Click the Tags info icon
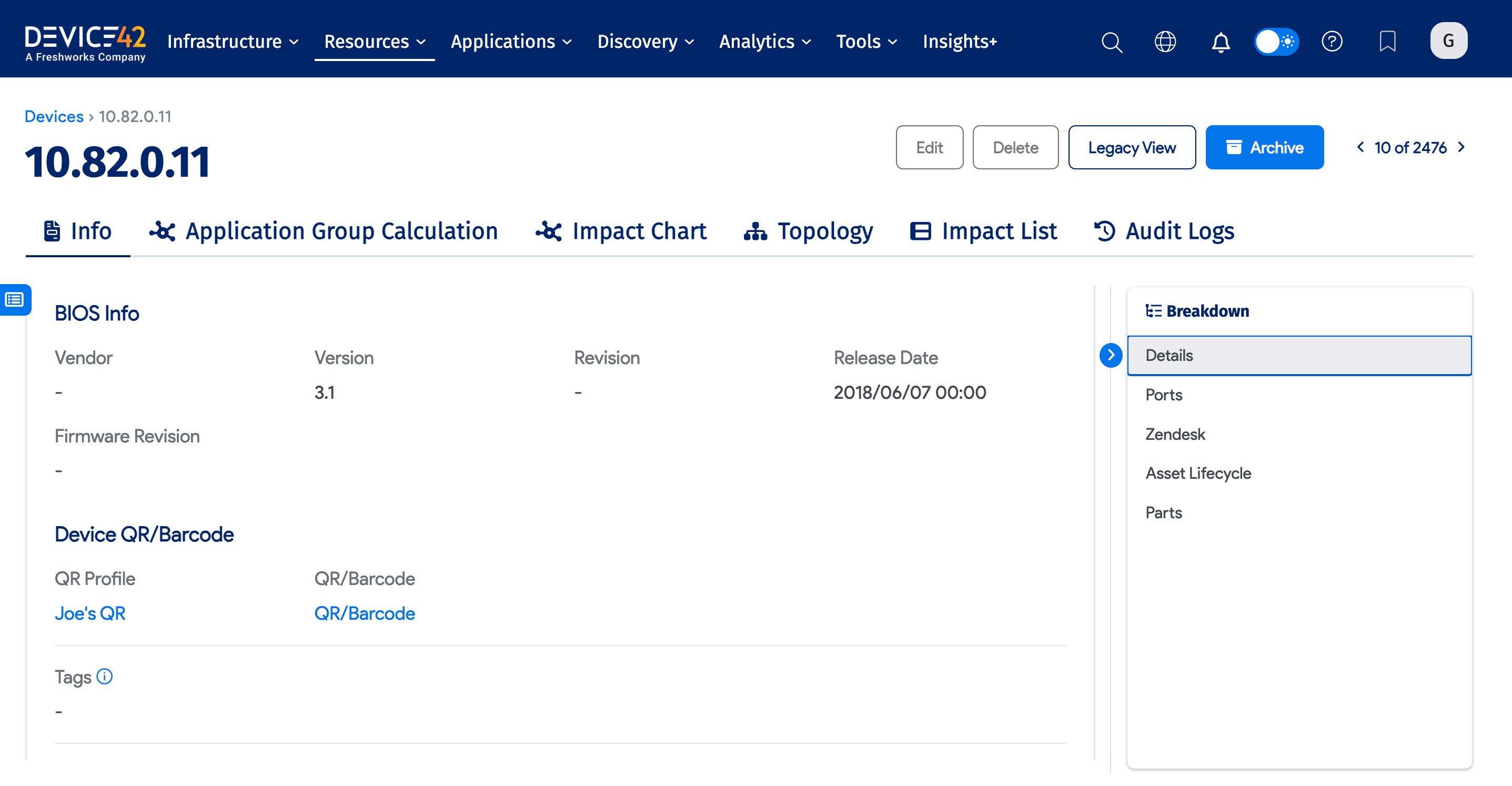Screen dimensions: 1512x786 (105, 676)
